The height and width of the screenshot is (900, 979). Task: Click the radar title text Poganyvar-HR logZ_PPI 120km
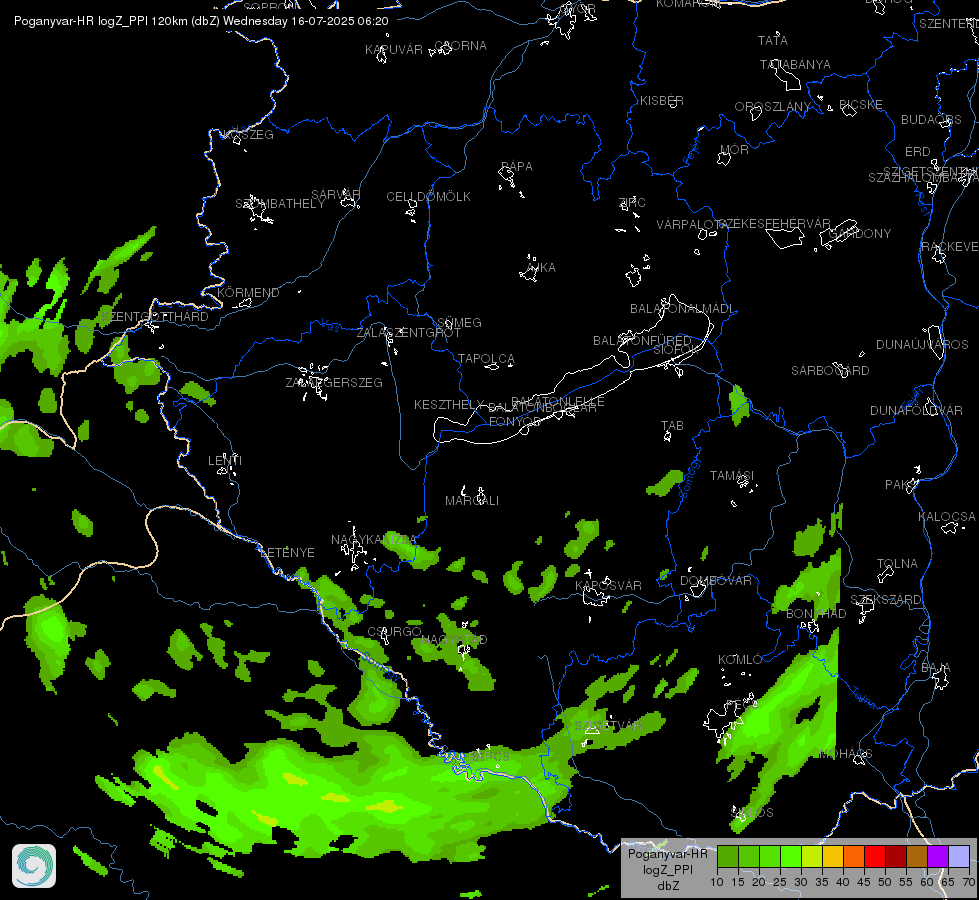[x=99, y=21]
